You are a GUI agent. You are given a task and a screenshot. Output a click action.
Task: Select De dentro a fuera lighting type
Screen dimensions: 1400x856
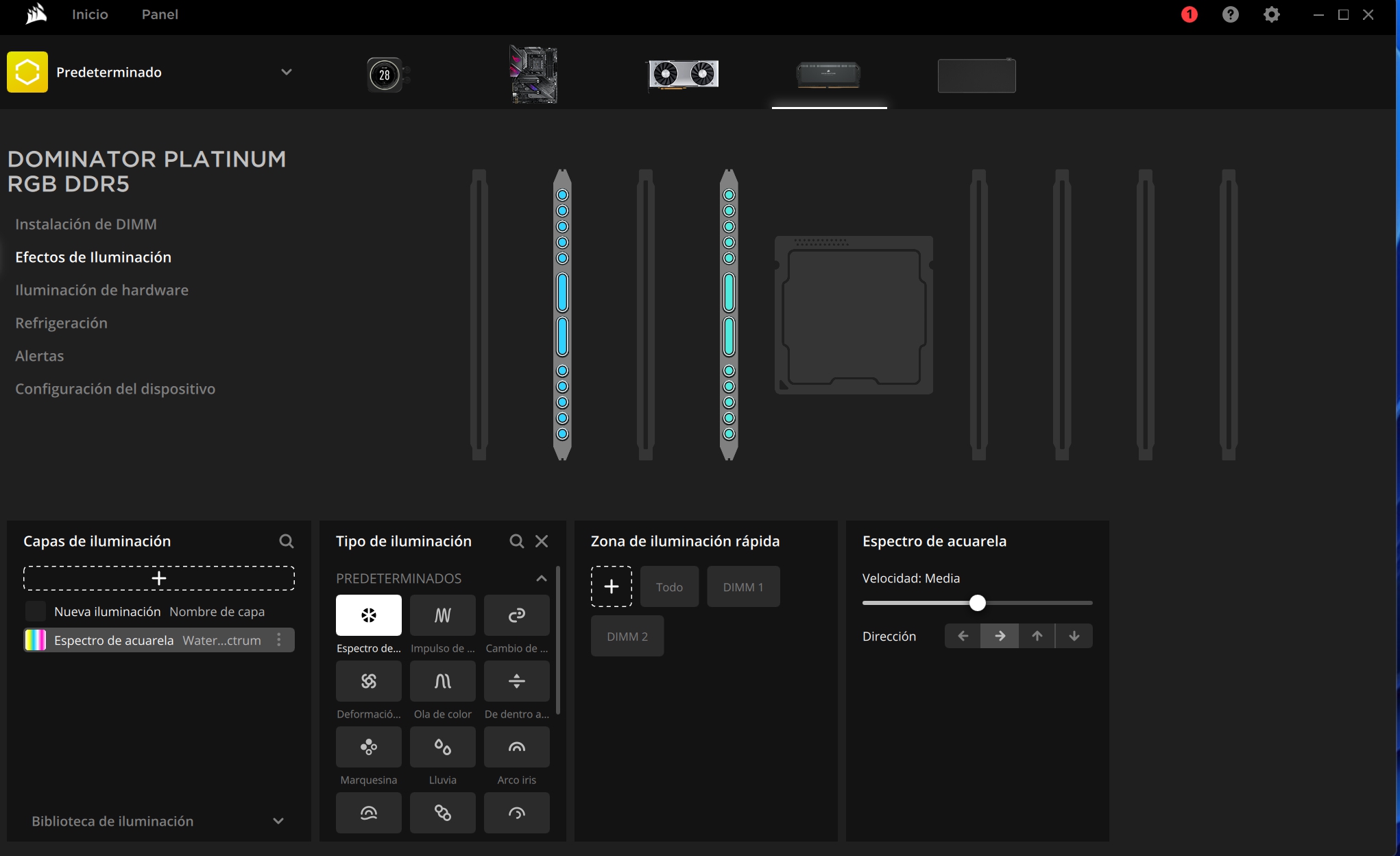pyautogui.click(x=517, y=681)
